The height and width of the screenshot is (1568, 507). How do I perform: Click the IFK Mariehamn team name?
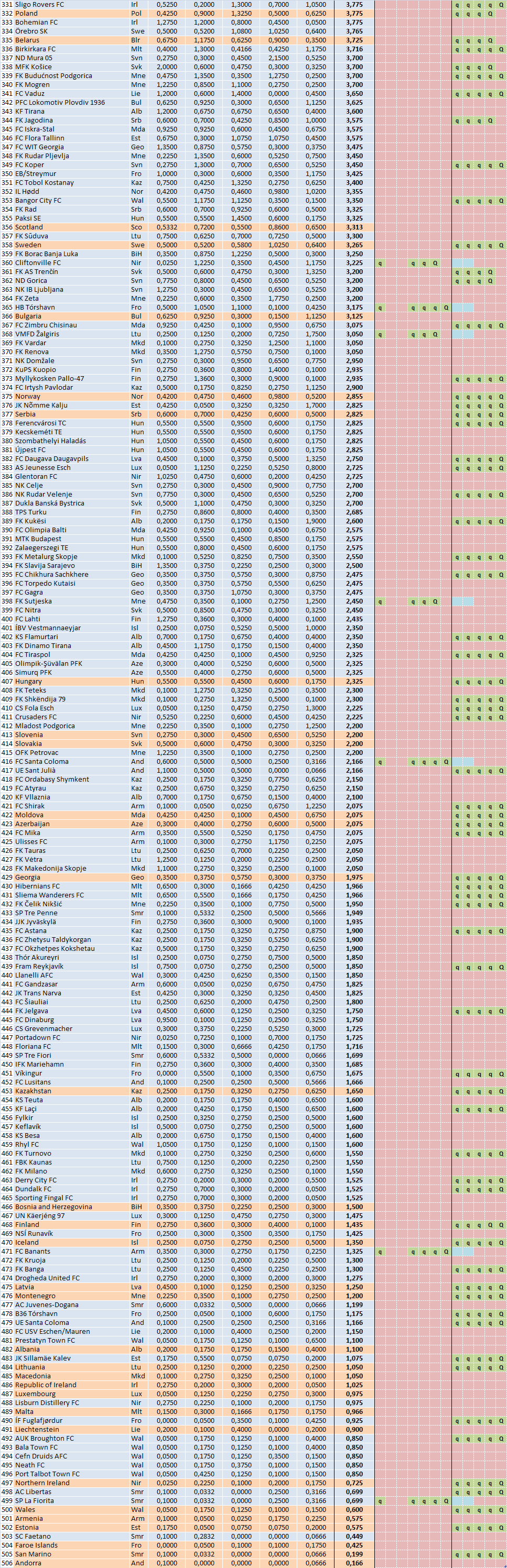[40, 1064]
